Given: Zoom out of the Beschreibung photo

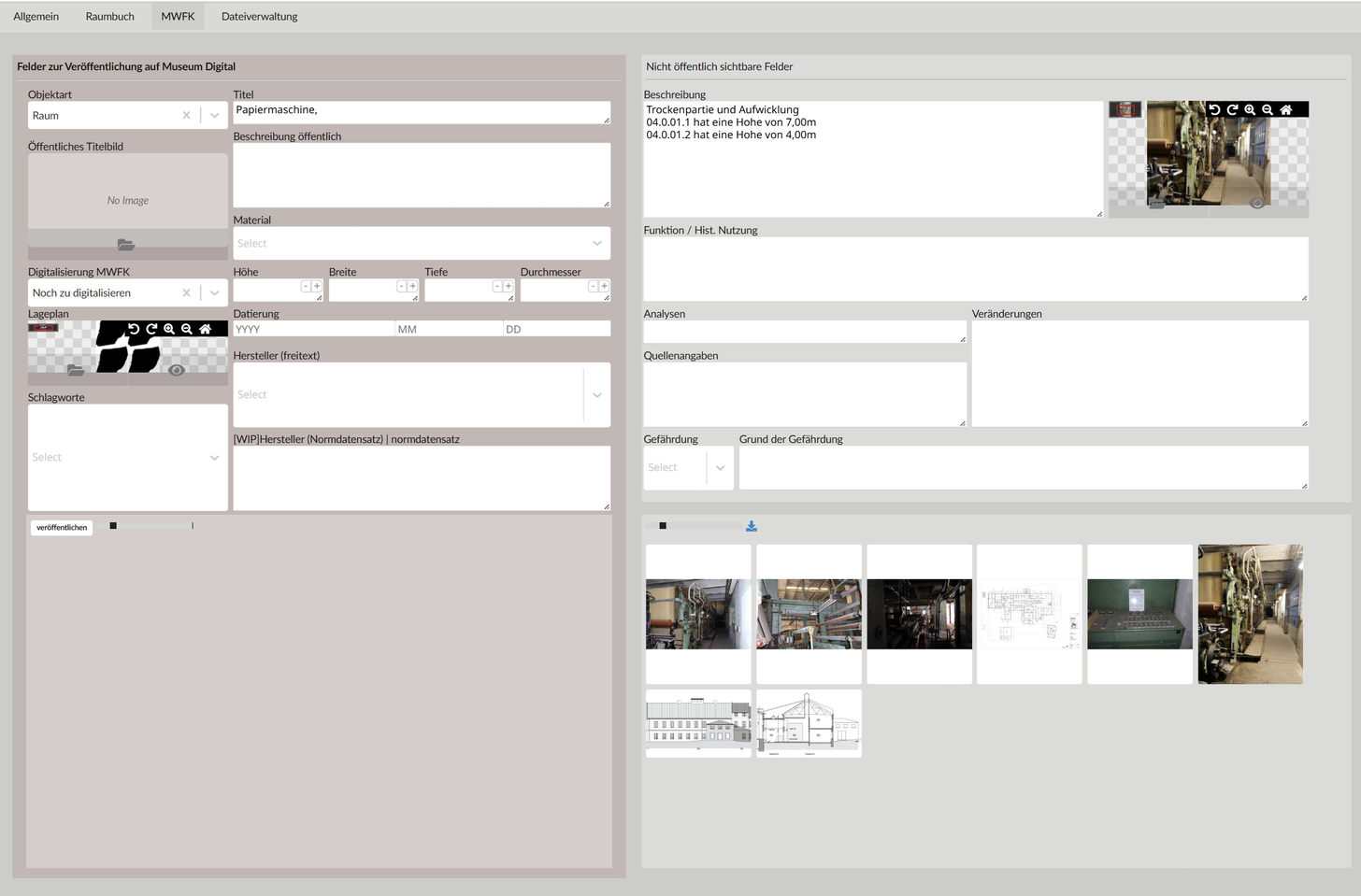Looking at the screenshot, I should click(x=1268, y=109).
